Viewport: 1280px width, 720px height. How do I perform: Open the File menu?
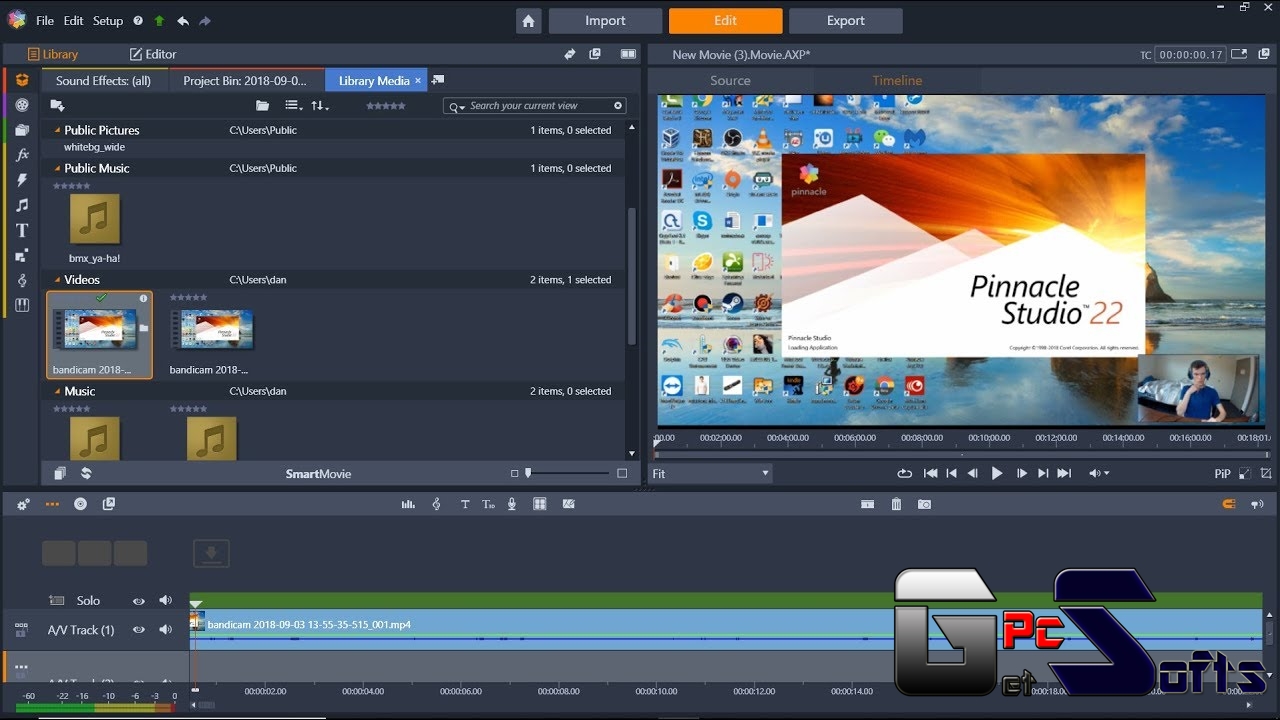[x=45, y=20]
